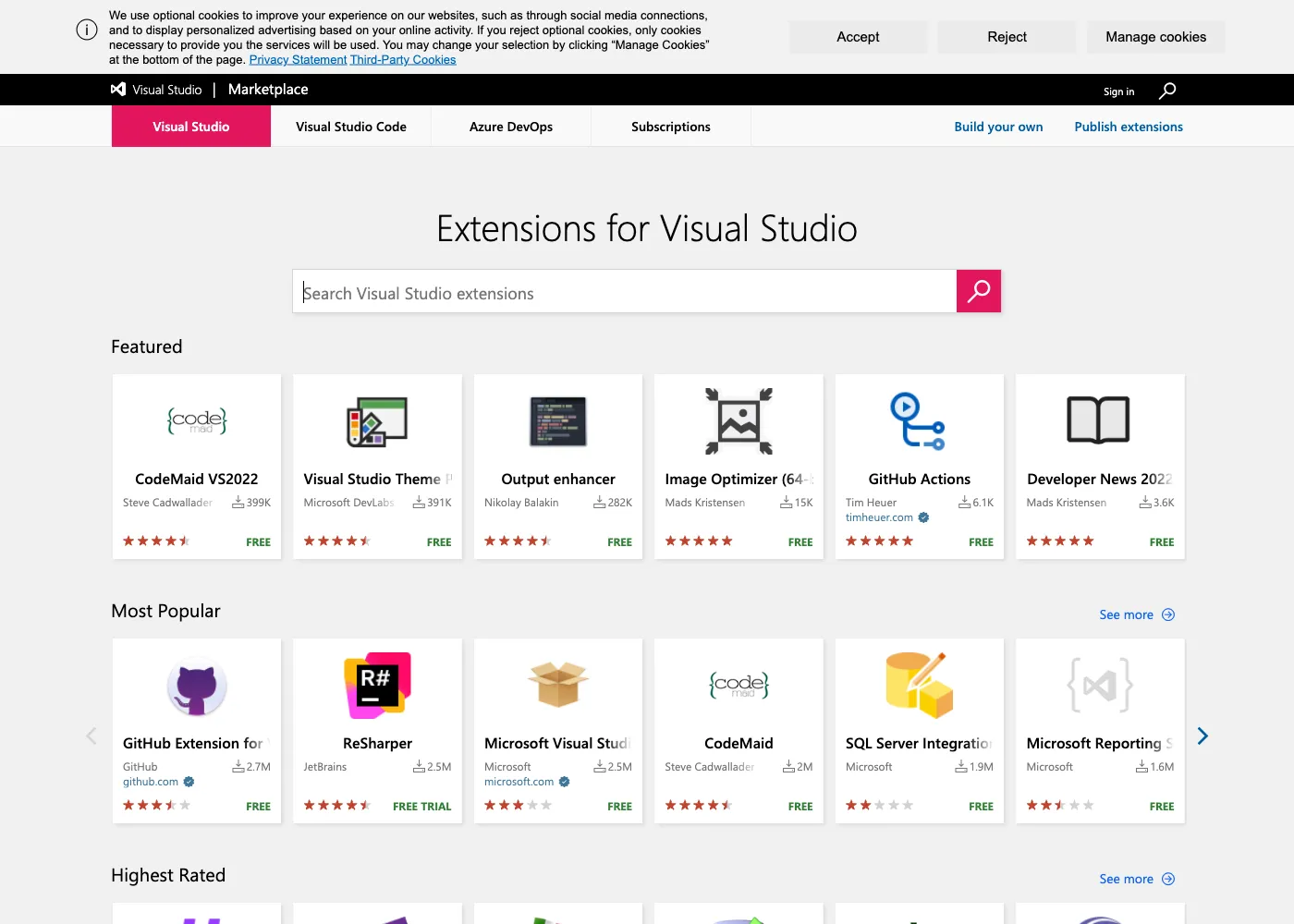
Task: Open the GitHub Extension octocat icon
Action: pyautogui.click(x=197, y=687)
